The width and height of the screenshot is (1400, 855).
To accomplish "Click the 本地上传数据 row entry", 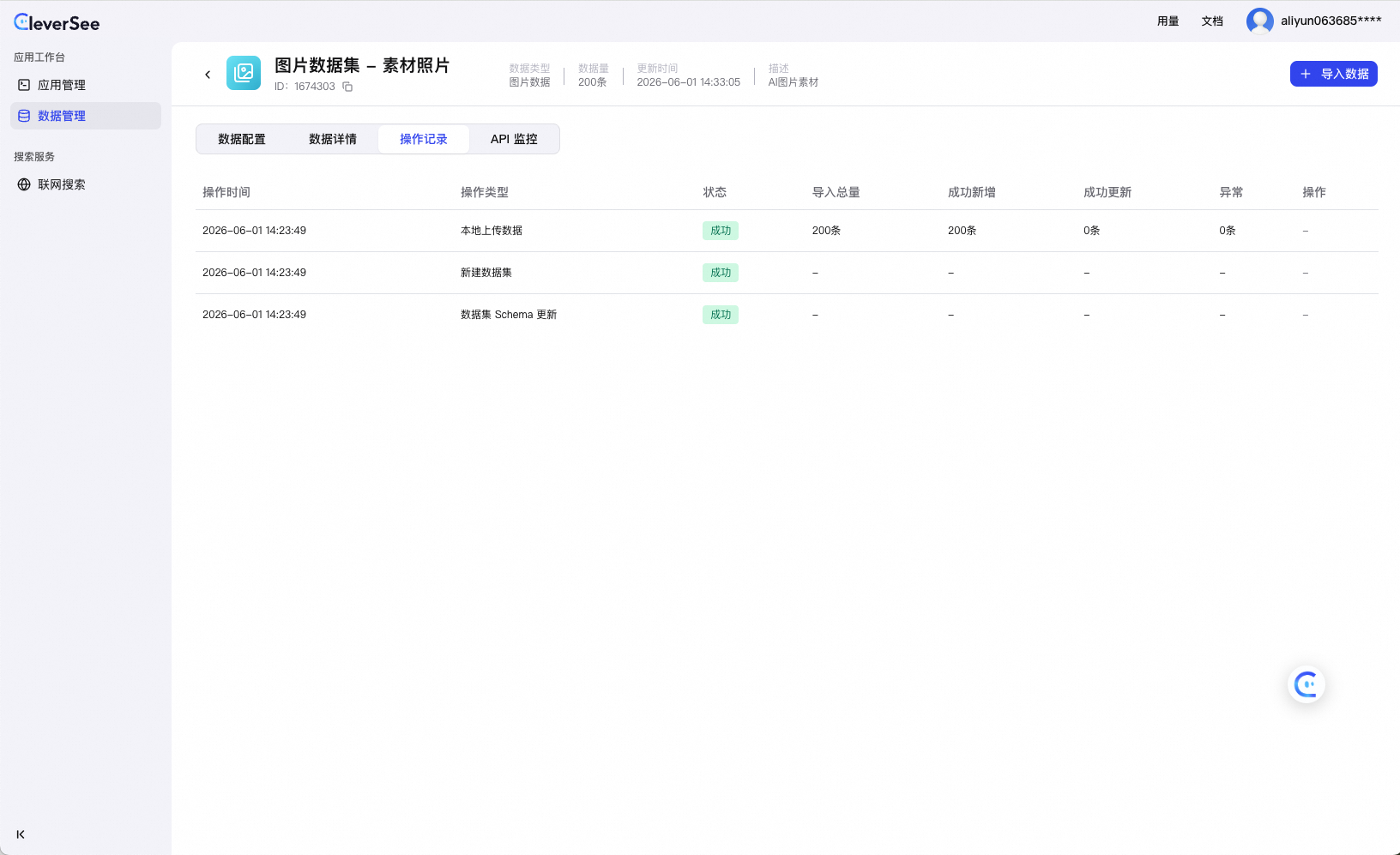I will (x=492, y=231).
